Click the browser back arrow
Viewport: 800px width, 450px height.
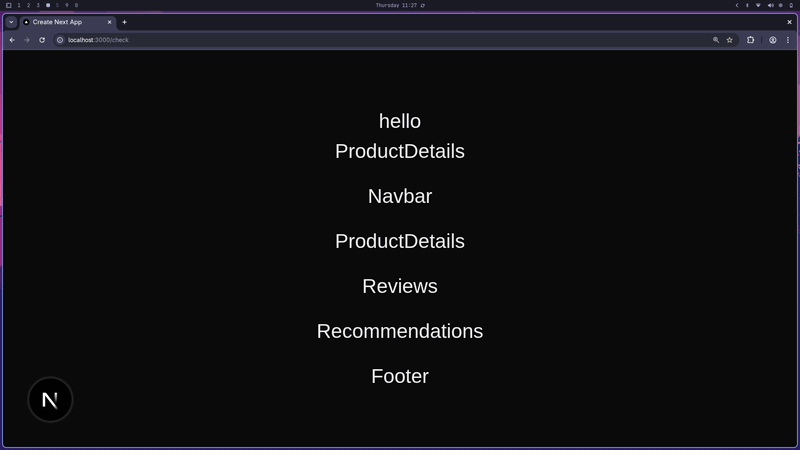click(12, 40)
